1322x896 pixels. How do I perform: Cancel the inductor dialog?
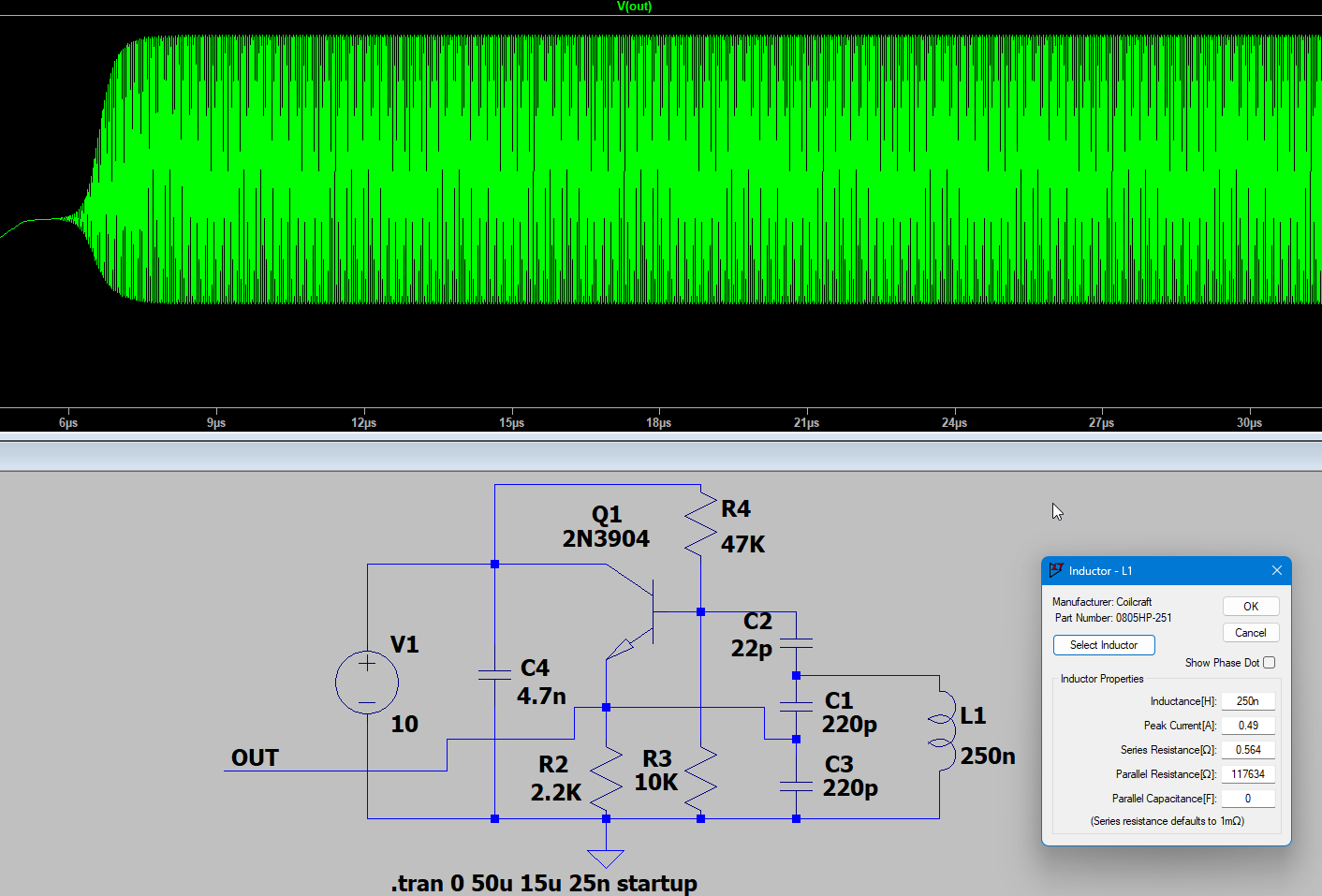(1251, 633)
